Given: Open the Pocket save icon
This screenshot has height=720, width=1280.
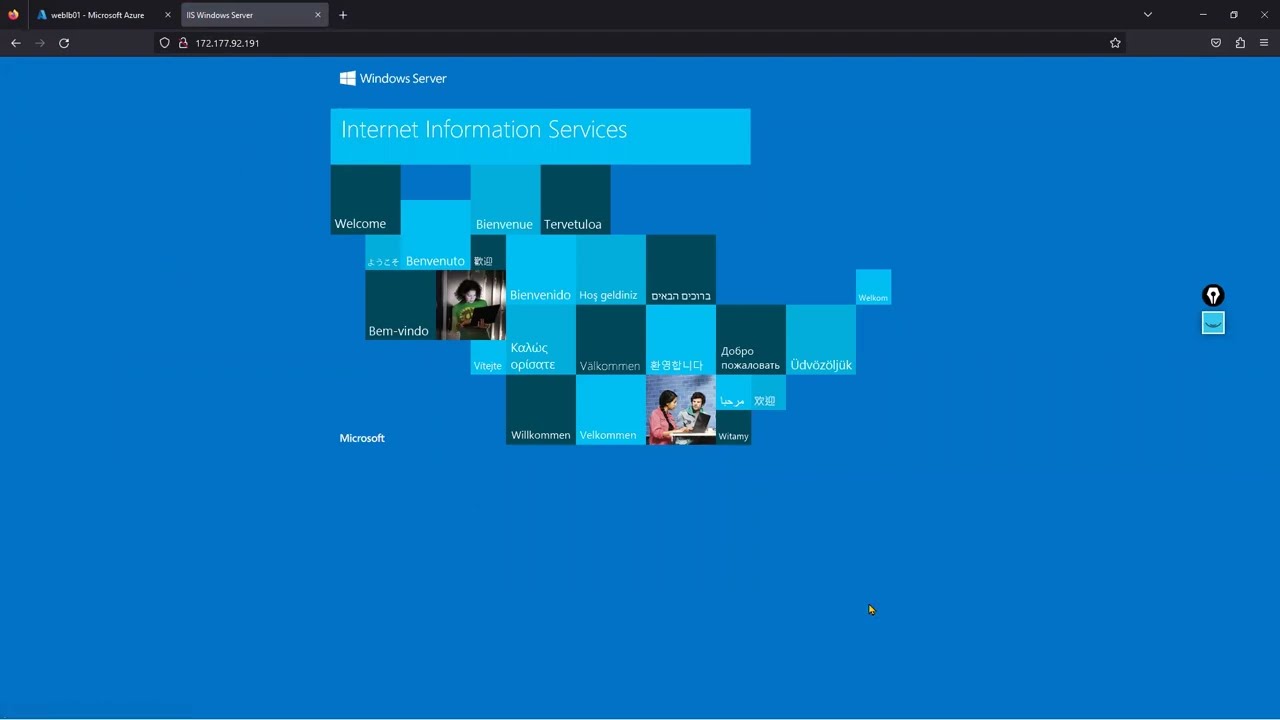Looking at the screenshot, I should [1216, 43].
